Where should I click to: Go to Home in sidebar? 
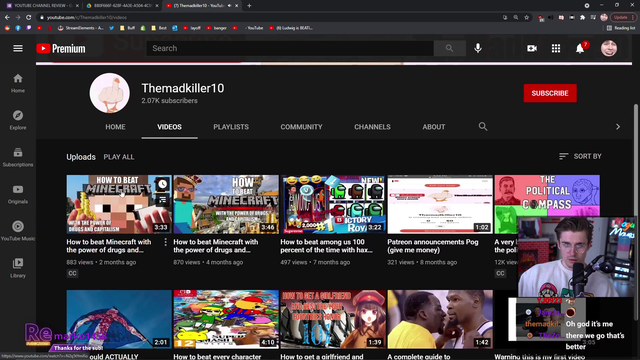pos(18,83)
